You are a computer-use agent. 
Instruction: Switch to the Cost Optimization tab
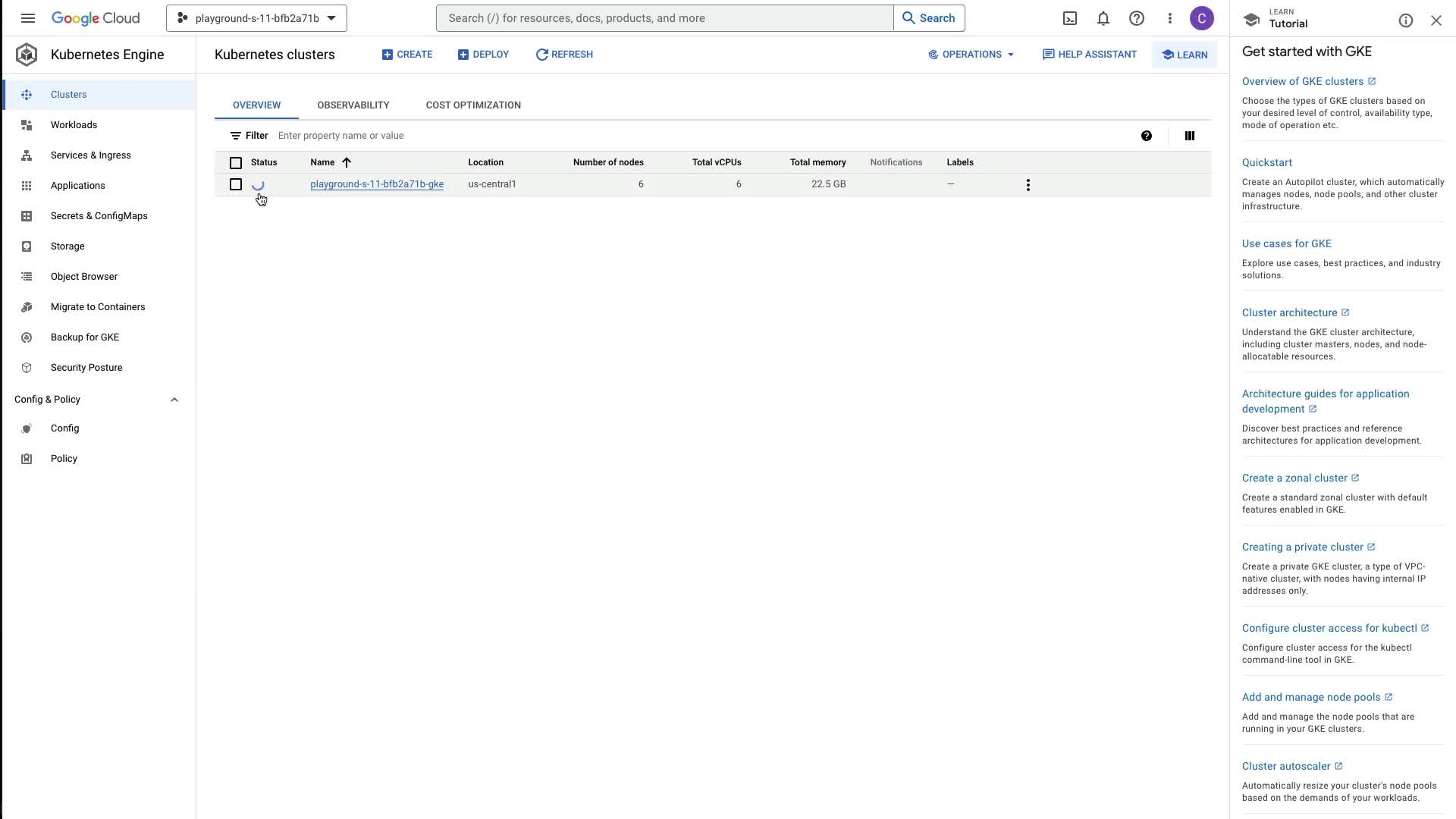[472, 105]
